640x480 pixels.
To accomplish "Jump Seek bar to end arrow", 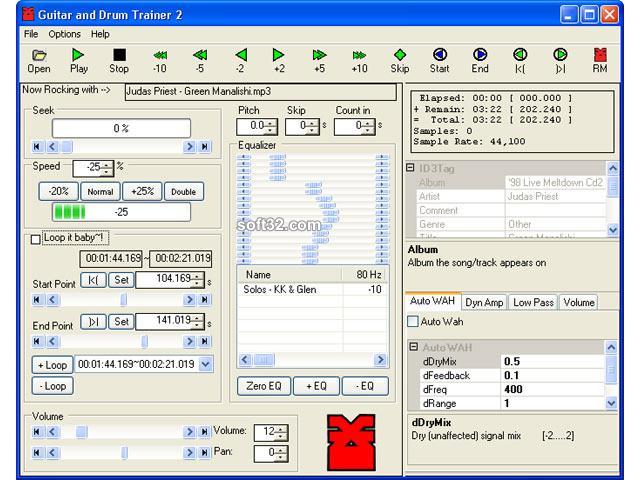I will [x=205, y=147].
